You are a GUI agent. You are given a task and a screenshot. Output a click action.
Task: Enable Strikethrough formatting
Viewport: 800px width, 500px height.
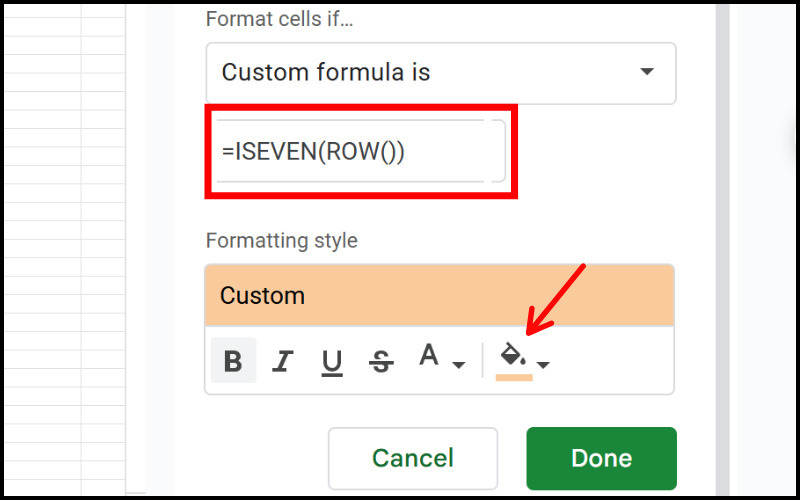pos(381,361)
